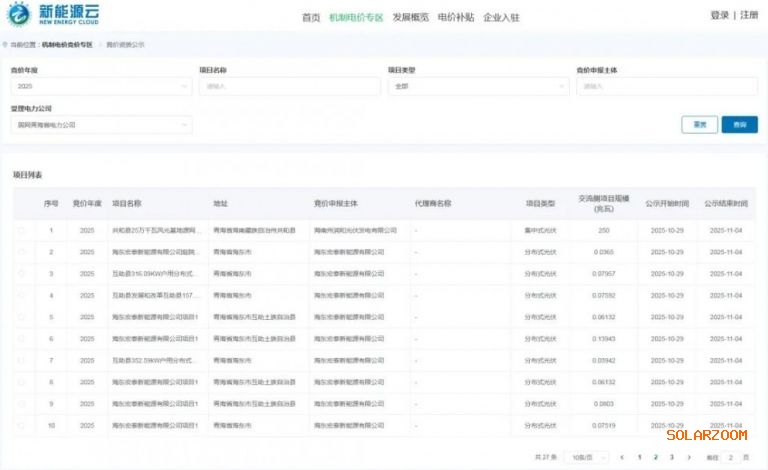The height and width of the screenshot is (470, 768).
Task: Select the radio button for row 5
Action: click(22, 317)
